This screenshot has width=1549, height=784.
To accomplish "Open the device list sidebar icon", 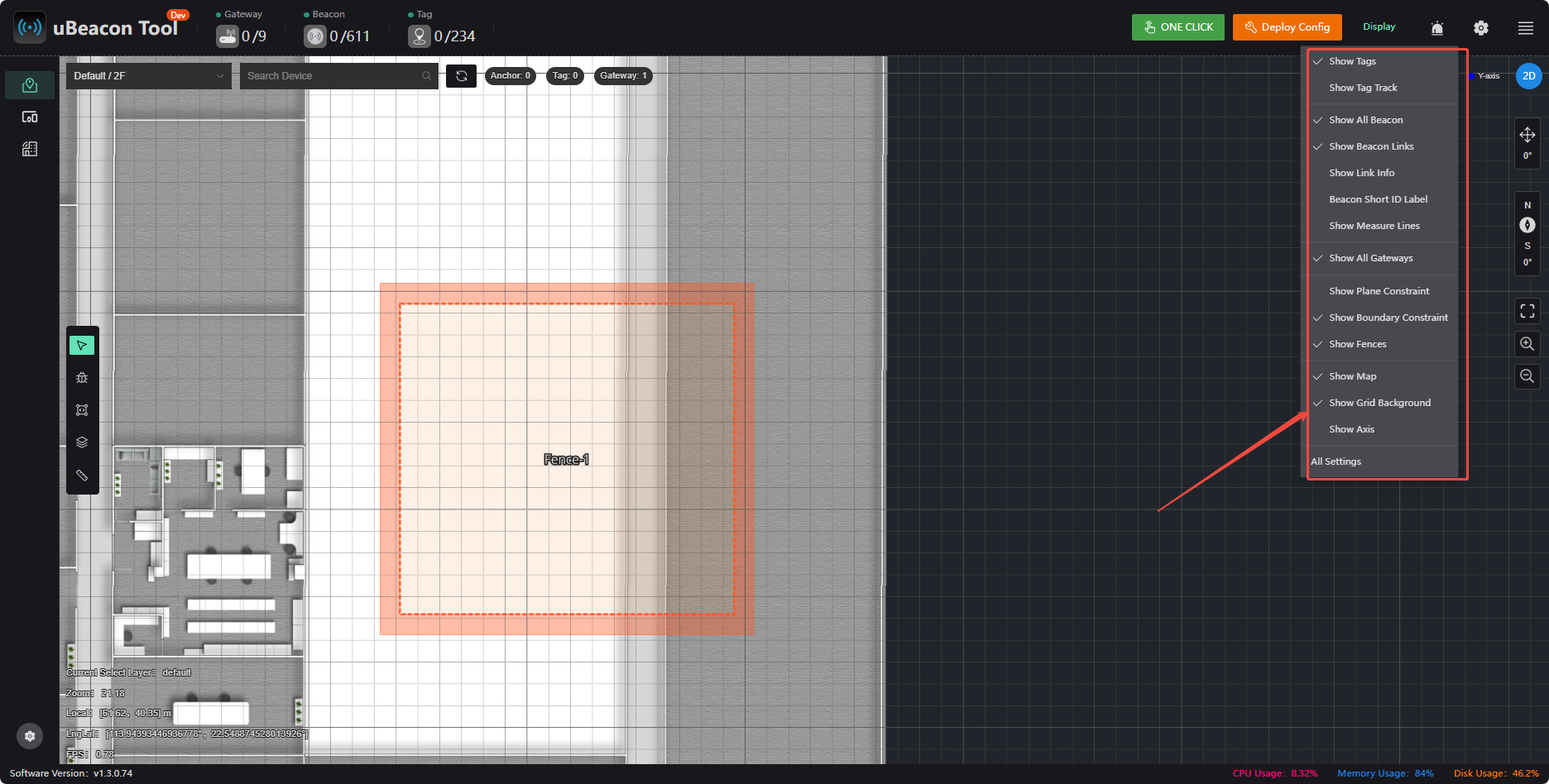I will pos(30,117).
